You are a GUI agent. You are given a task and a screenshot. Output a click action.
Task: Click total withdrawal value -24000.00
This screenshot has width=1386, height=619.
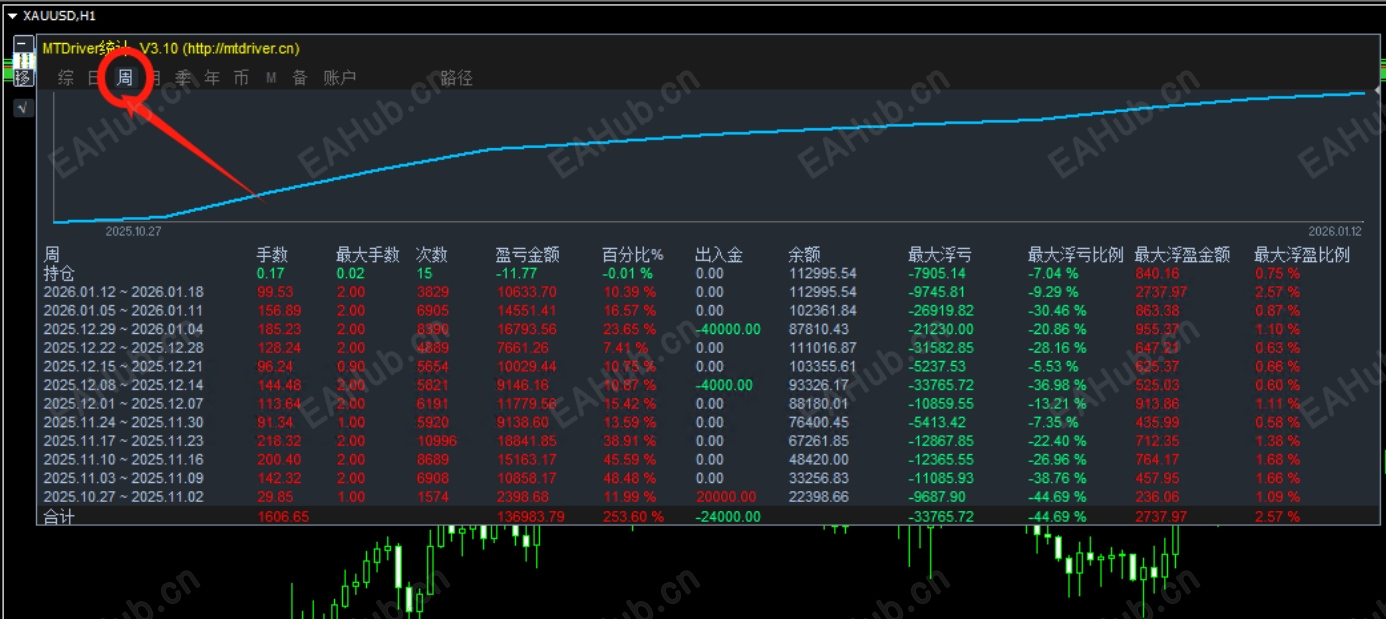pos(727,516)
